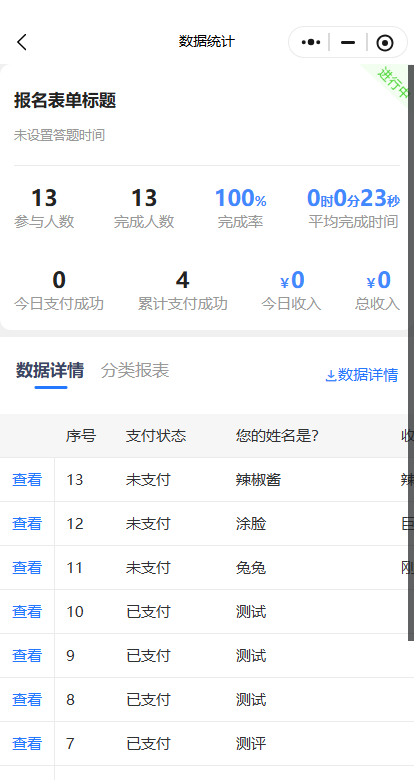Open the three-dot mini program menu
This screenshot has height=780, width=414.
pyautogui.click(x=310, y=42)
